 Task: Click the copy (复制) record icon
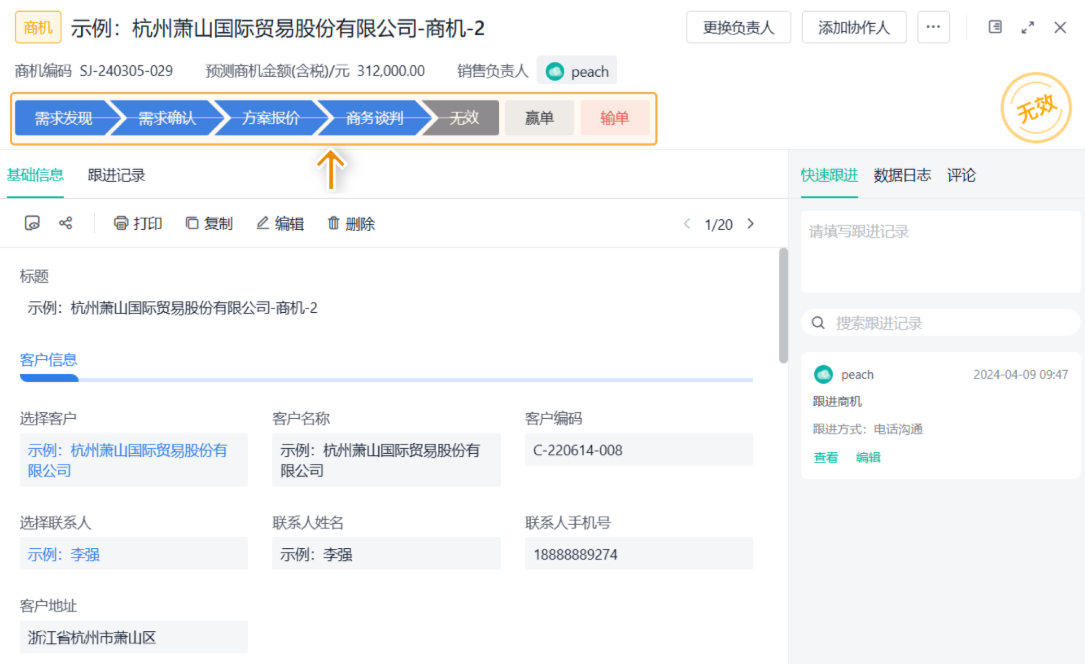coord(192,224)
